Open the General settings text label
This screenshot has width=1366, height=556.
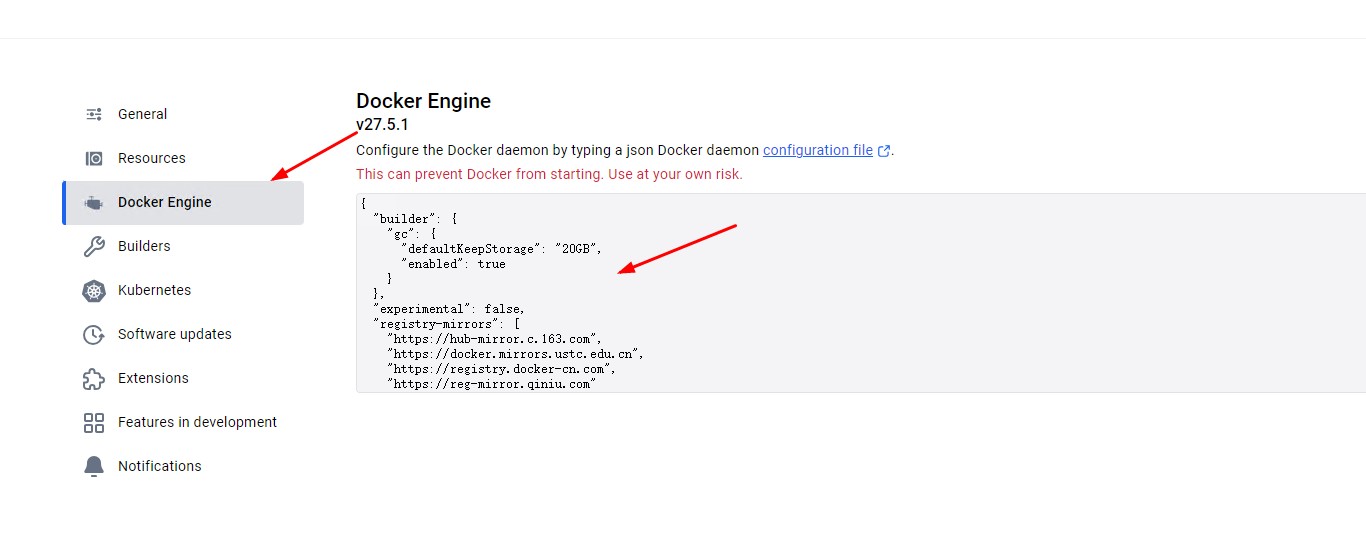click(142, 114)
